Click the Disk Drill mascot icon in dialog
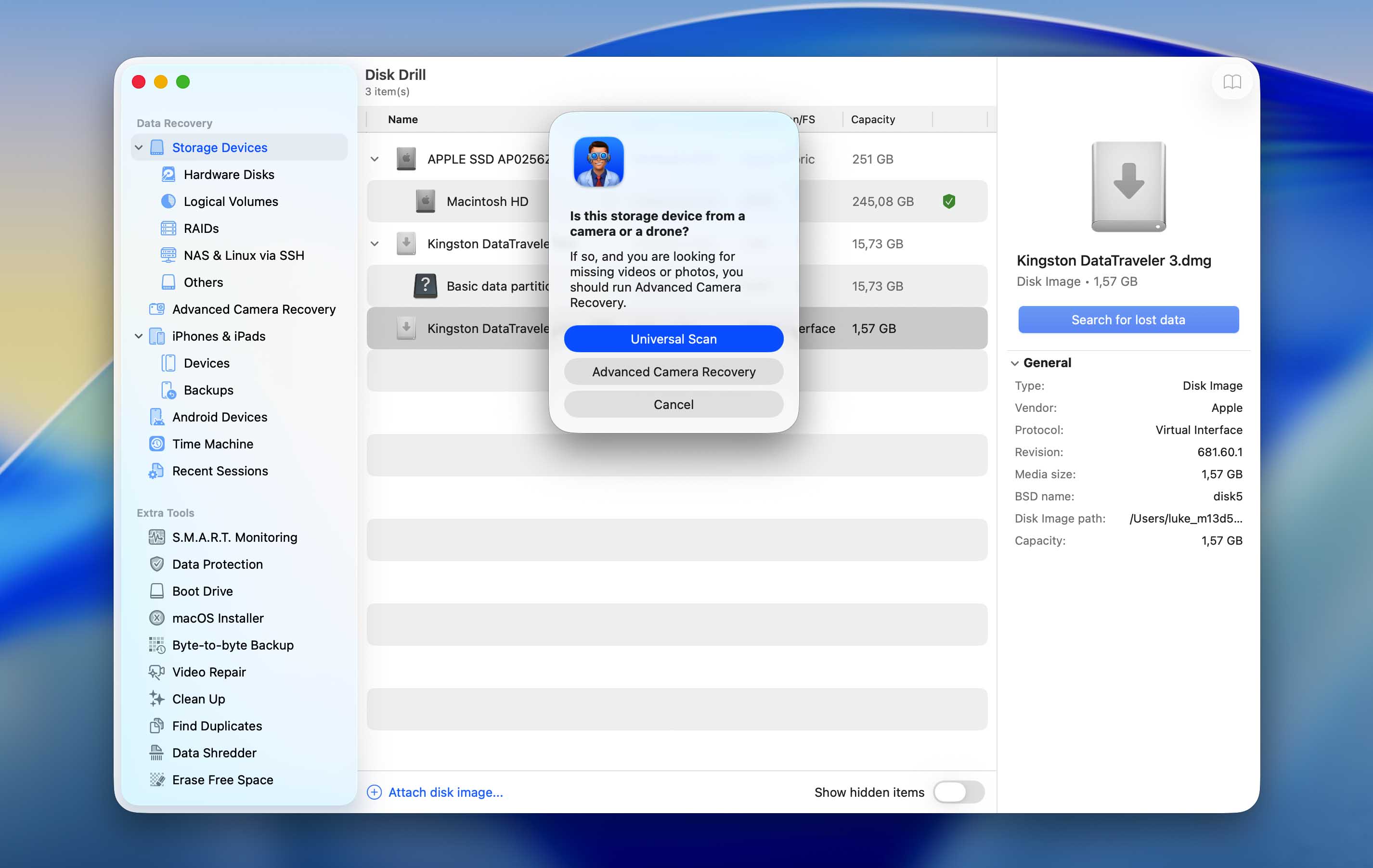The height and width of the screenshot is (868, 1373). click(598, 162)
